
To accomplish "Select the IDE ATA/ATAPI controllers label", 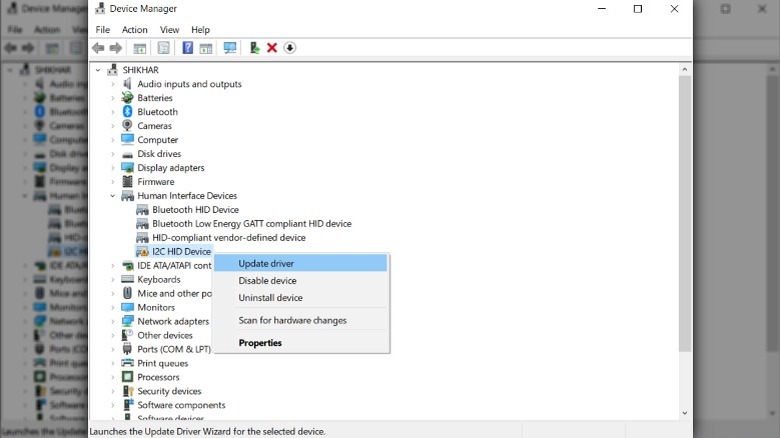I will [174, 265].
